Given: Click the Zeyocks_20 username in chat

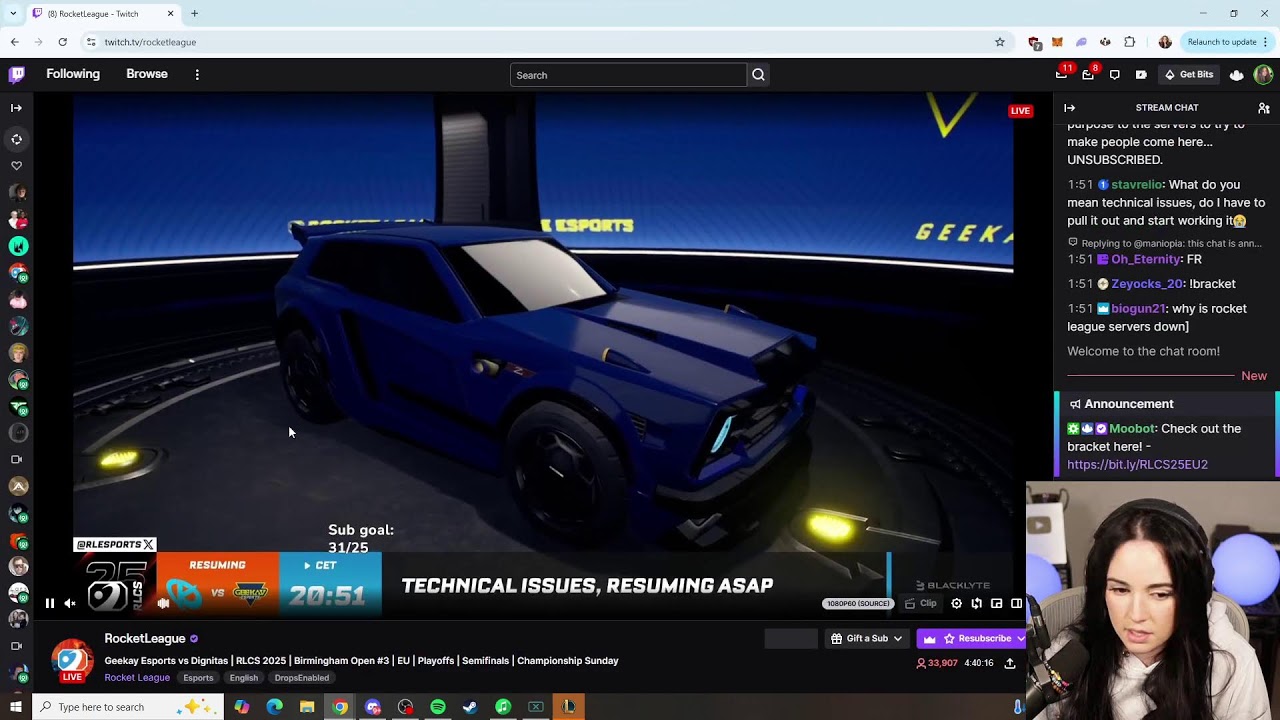Looking at the screenshot, I should pos(1147,284).
